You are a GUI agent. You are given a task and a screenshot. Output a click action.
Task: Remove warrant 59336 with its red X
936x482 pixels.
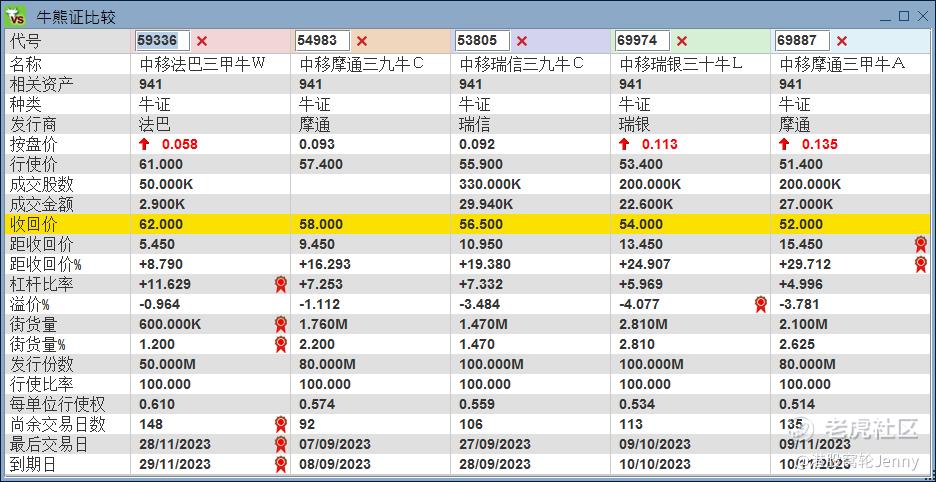tap(202, 41)
